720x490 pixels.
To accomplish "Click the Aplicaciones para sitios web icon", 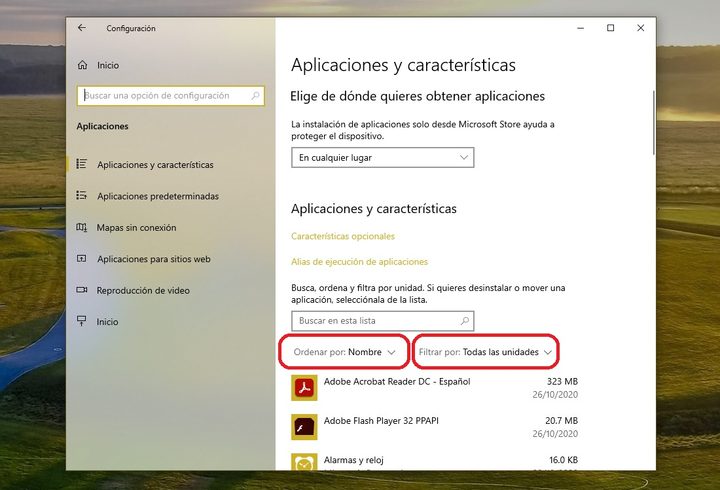I will (x=82, y=259).
